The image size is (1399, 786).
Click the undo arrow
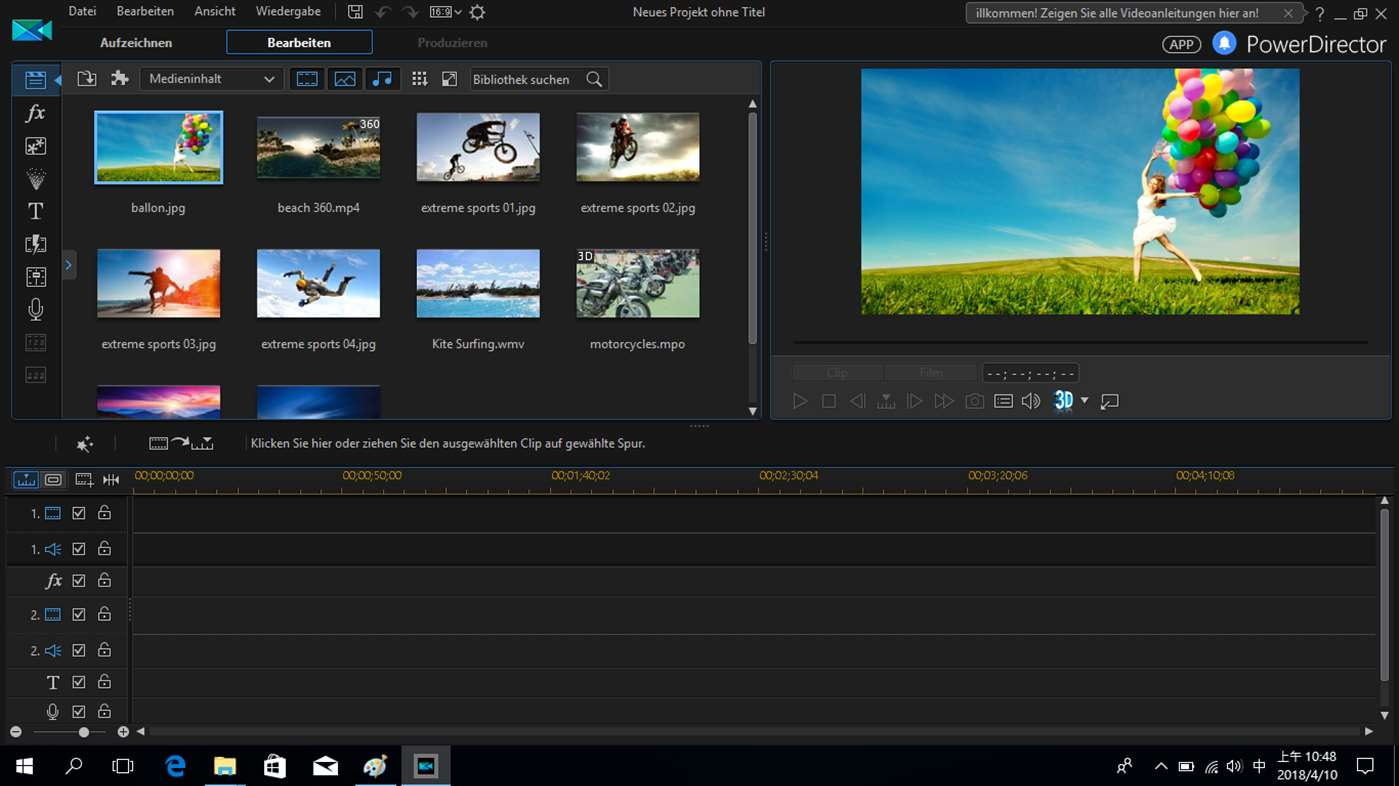pos(383,12)
